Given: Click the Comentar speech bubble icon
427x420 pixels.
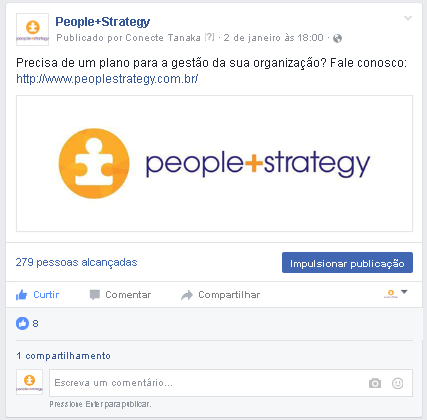Looking at the screenshot, I should (95, 295).
